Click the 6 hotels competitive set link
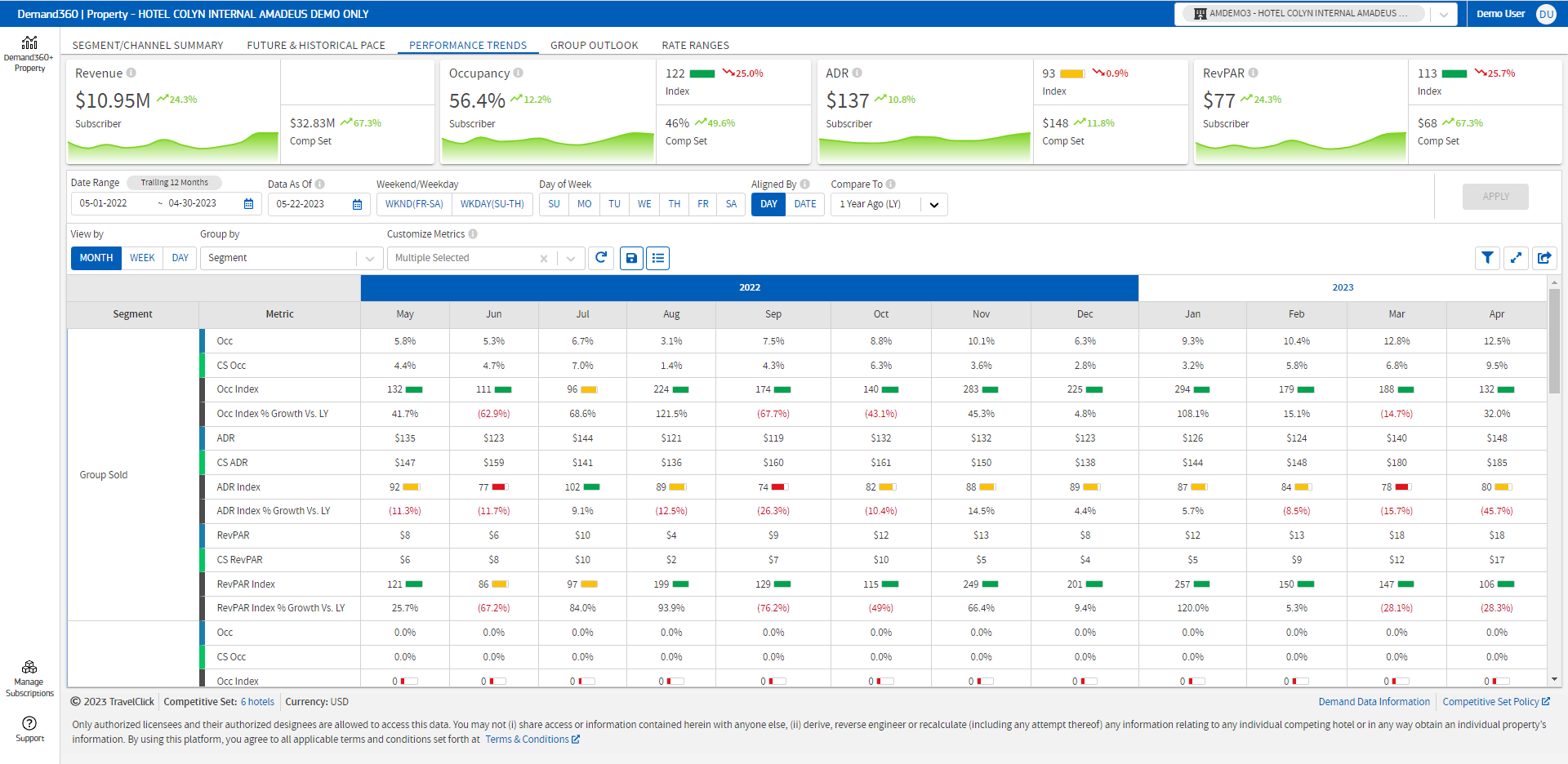1568x764 pixels. click(x=257, y=702)
